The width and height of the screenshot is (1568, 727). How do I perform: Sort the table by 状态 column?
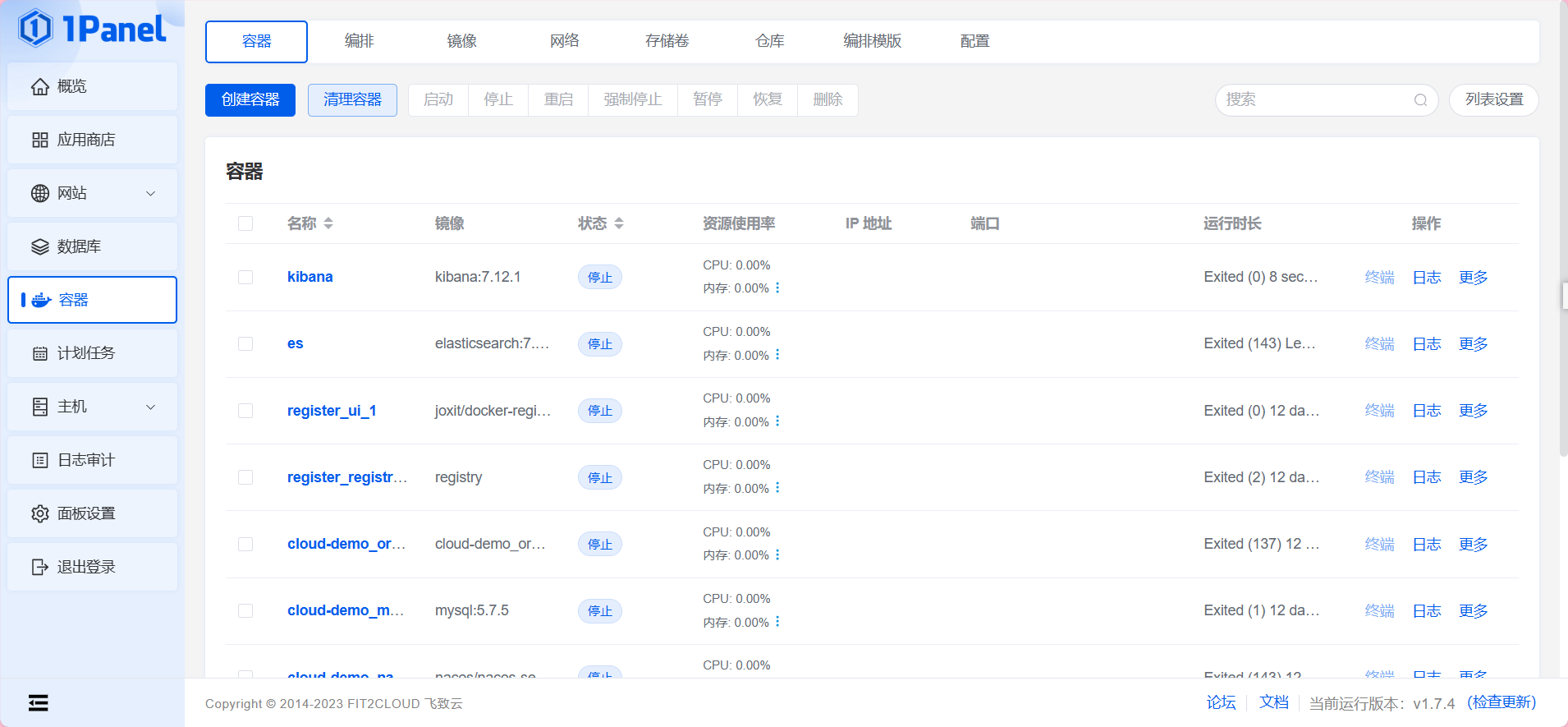click(x=618, y=223)
